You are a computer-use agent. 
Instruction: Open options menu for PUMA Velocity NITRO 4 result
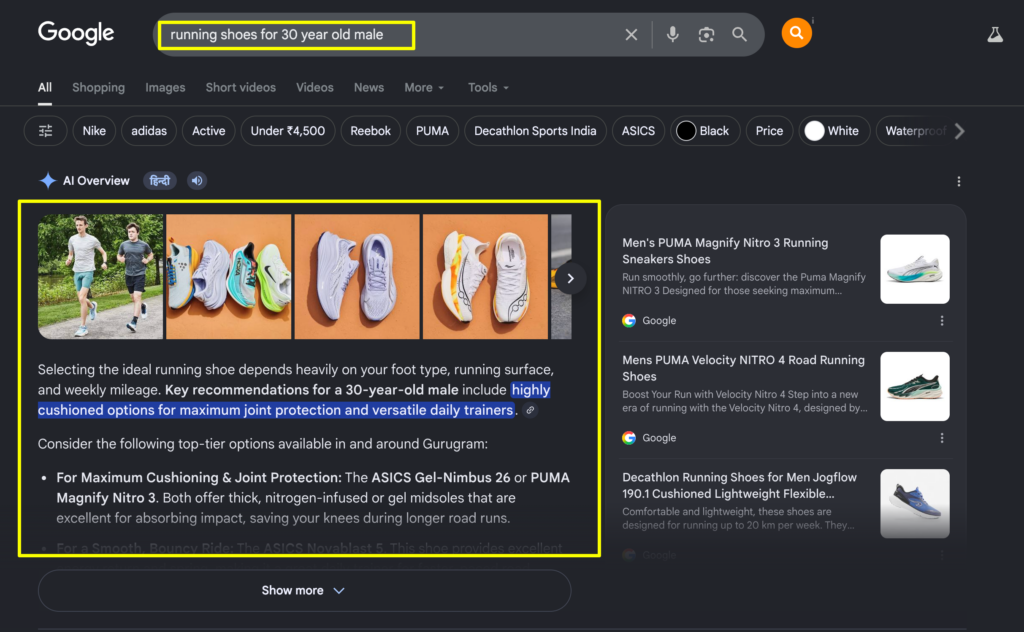click(941, 438)
